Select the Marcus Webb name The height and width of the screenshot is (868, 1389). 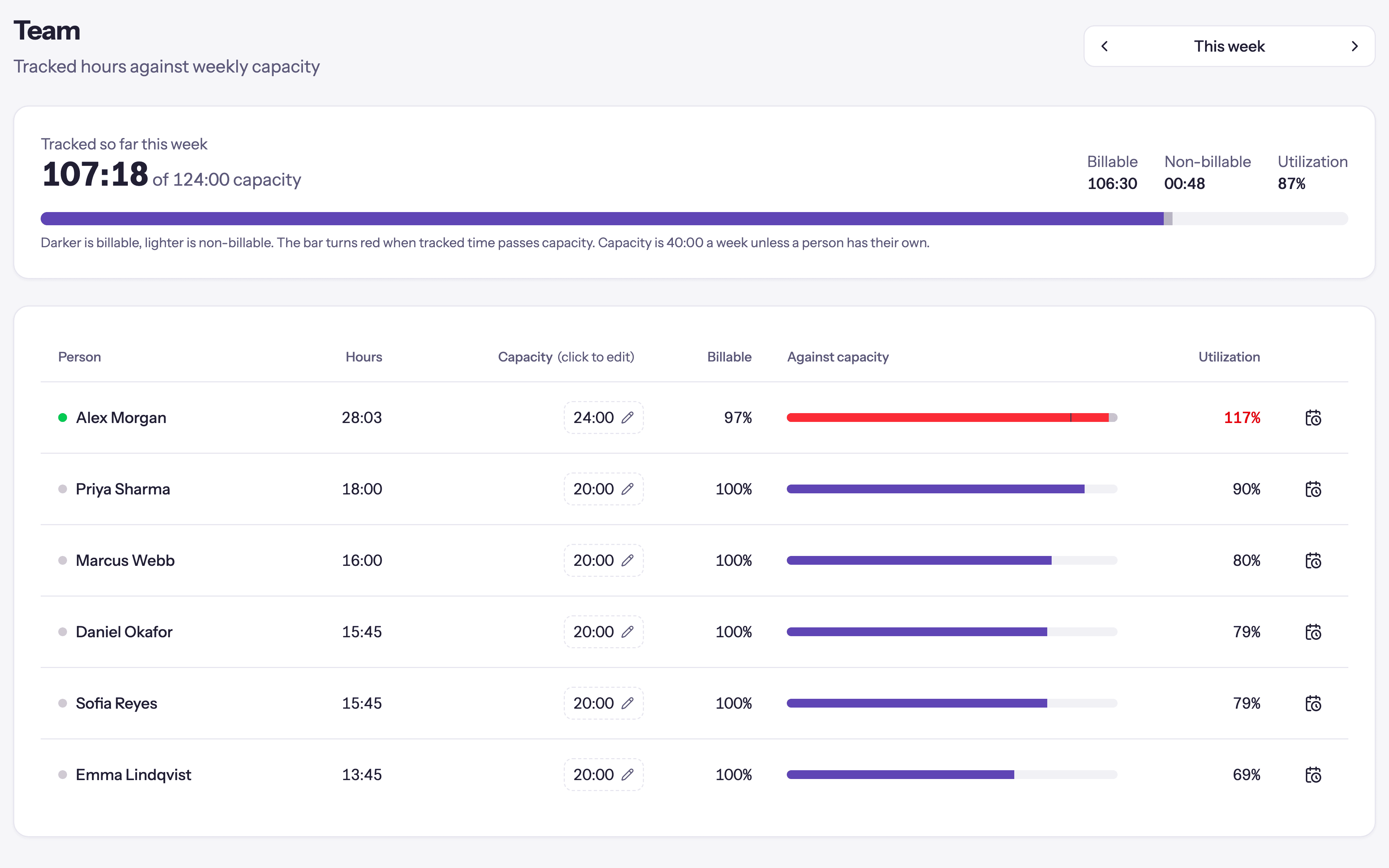[x=125, y=560]
